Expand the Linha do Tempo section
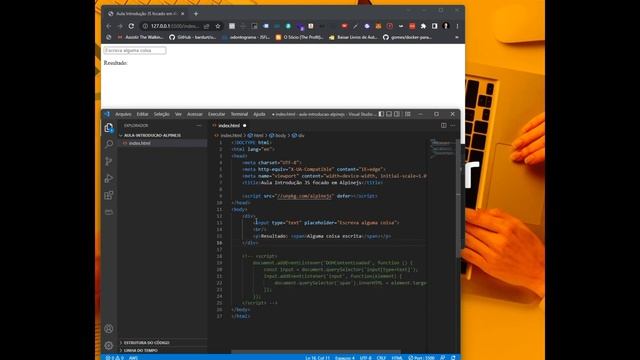The height and width of the screenshot is (360, 640). click(141, 350)
